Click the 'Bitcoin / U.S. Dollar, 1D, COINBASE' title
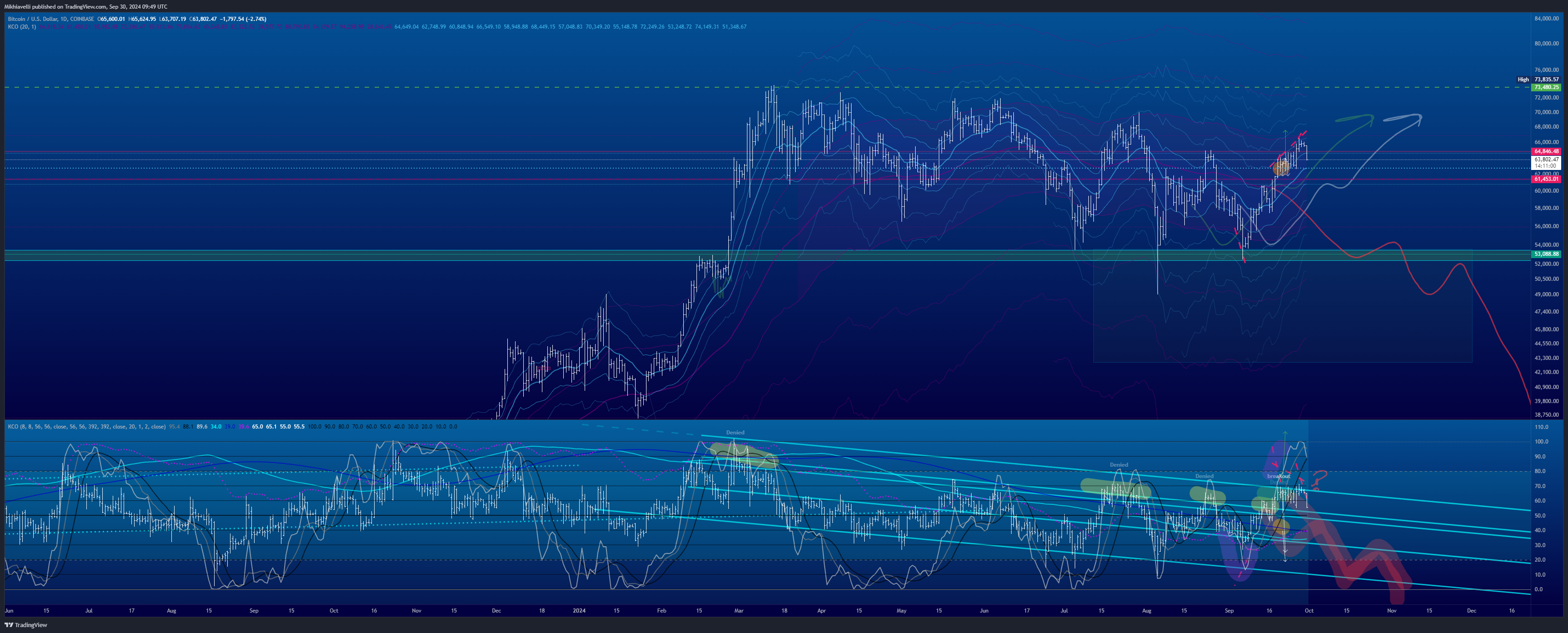The image size is (1568, 633). [50, 19]
